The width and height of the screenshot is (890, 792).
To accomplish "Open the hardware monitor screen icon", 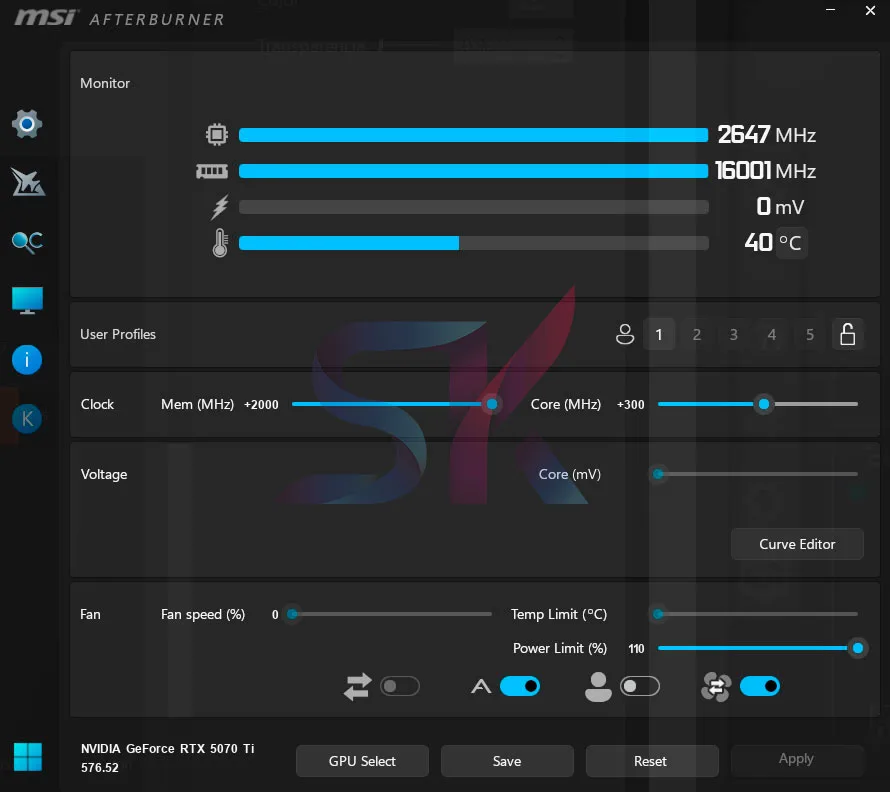I will pos(27,300).
